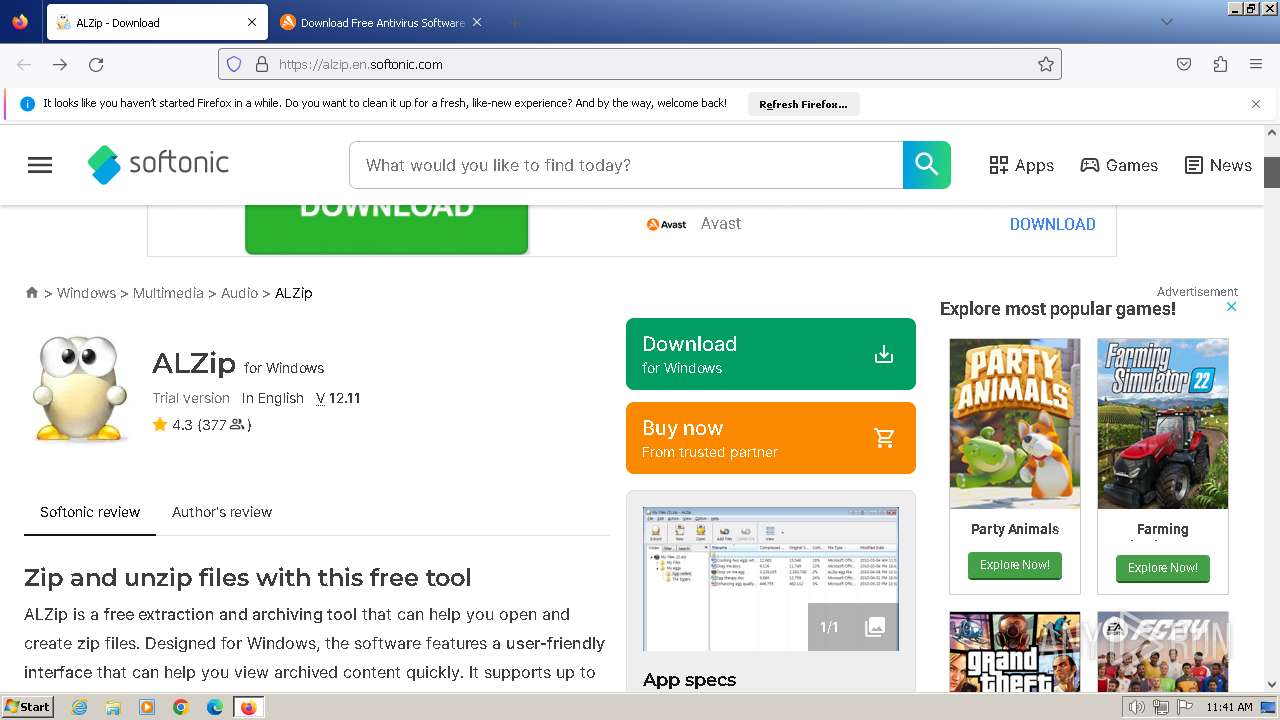The width and height of the screenshot is (1280, 720).
Task: Open a new tab with the plus button
Action: pyautogui.click(x=514, y=22)
